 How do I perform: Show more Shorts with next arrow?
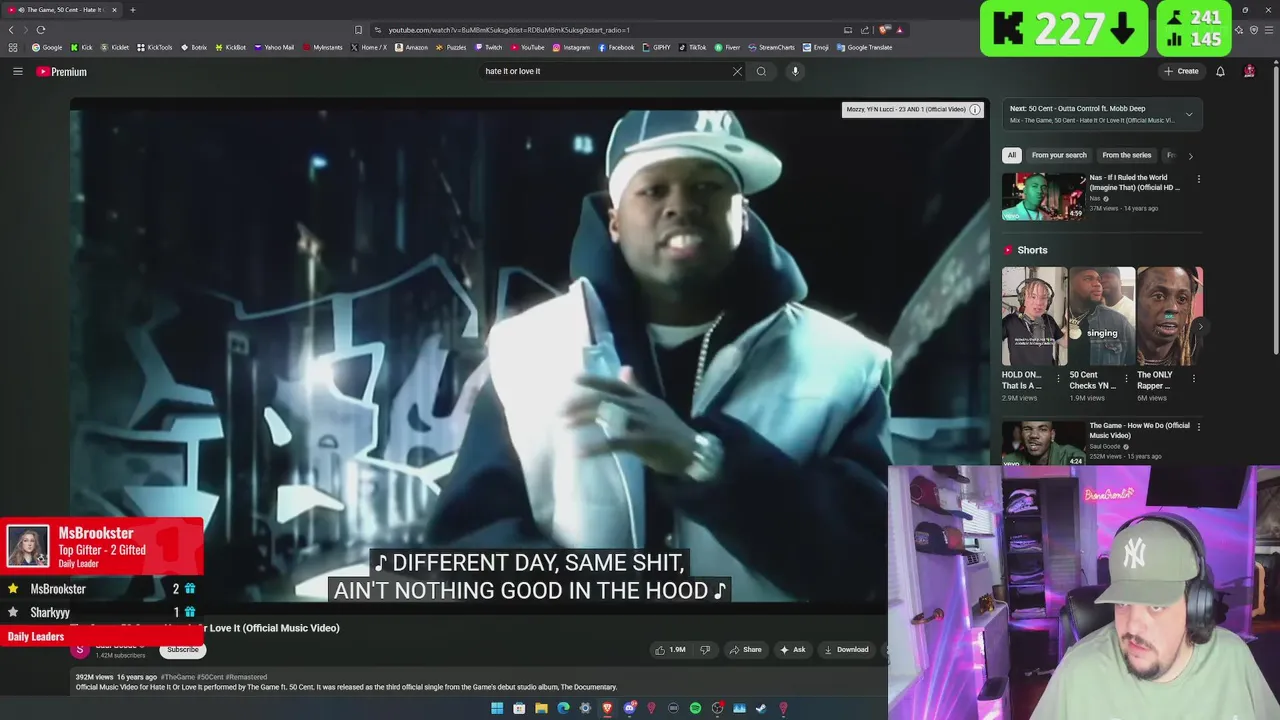click(1200, 327)
